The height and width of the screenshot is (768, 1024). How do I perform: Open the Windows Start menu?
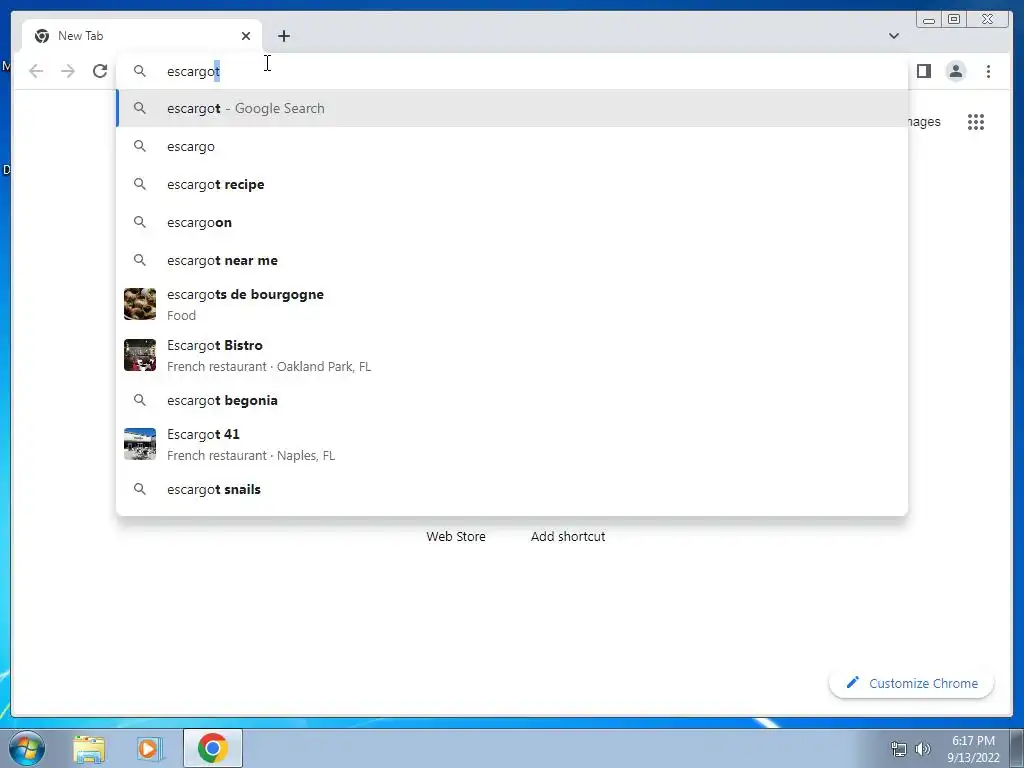coord(27,748)
